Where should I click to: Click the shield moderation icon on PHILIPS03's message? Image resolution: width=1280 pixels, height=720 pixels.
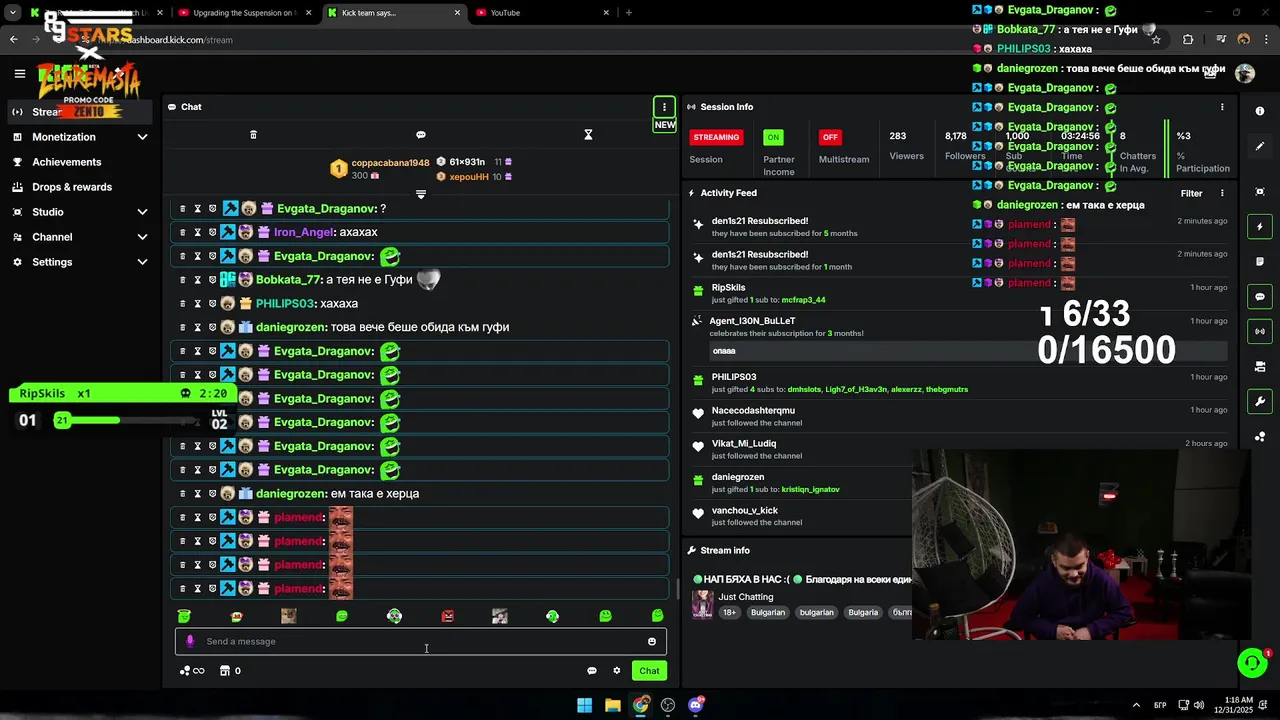212,304
